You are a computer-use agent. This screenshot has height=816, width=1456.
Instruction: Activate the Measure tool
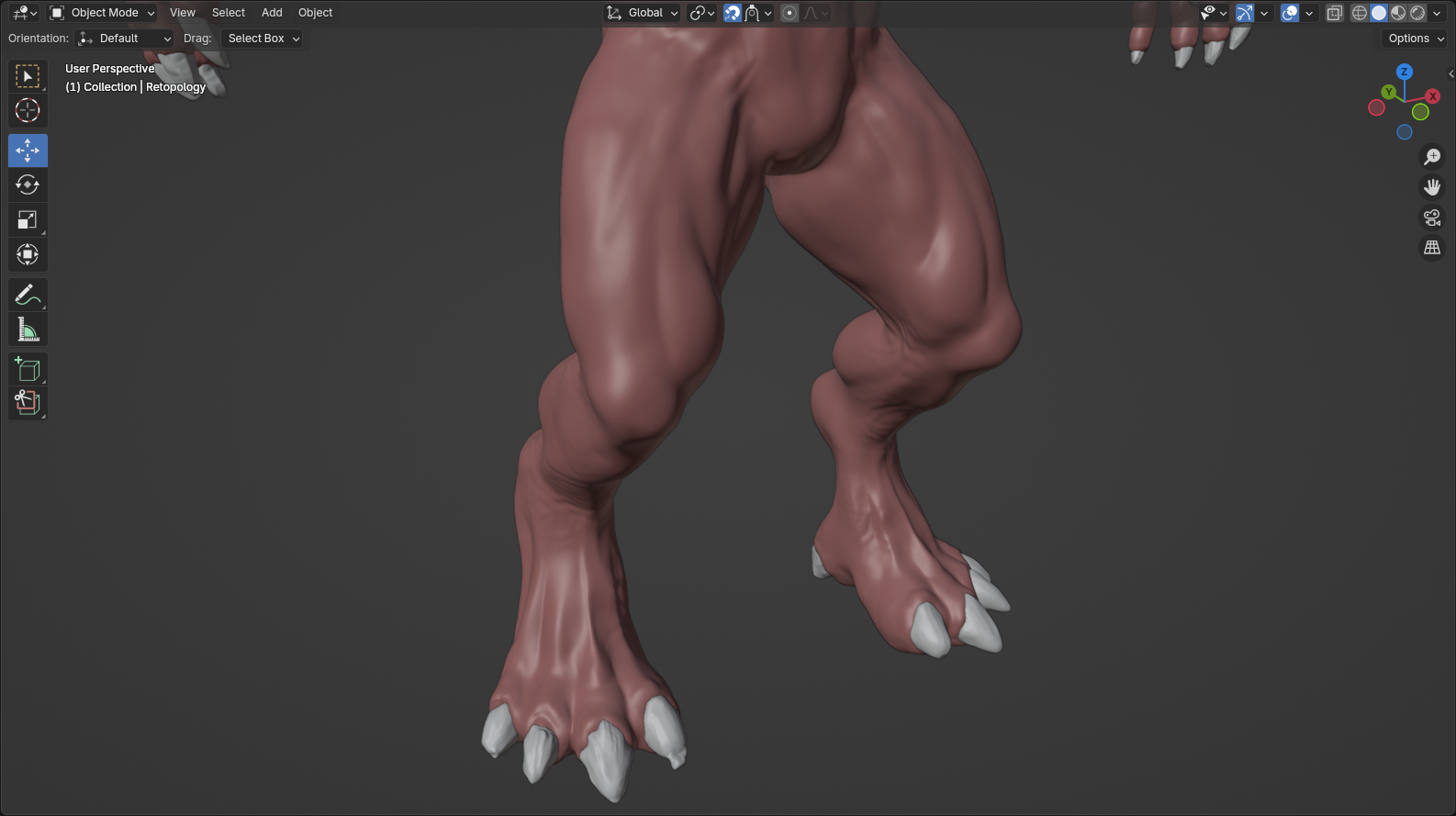coord(28,330)
